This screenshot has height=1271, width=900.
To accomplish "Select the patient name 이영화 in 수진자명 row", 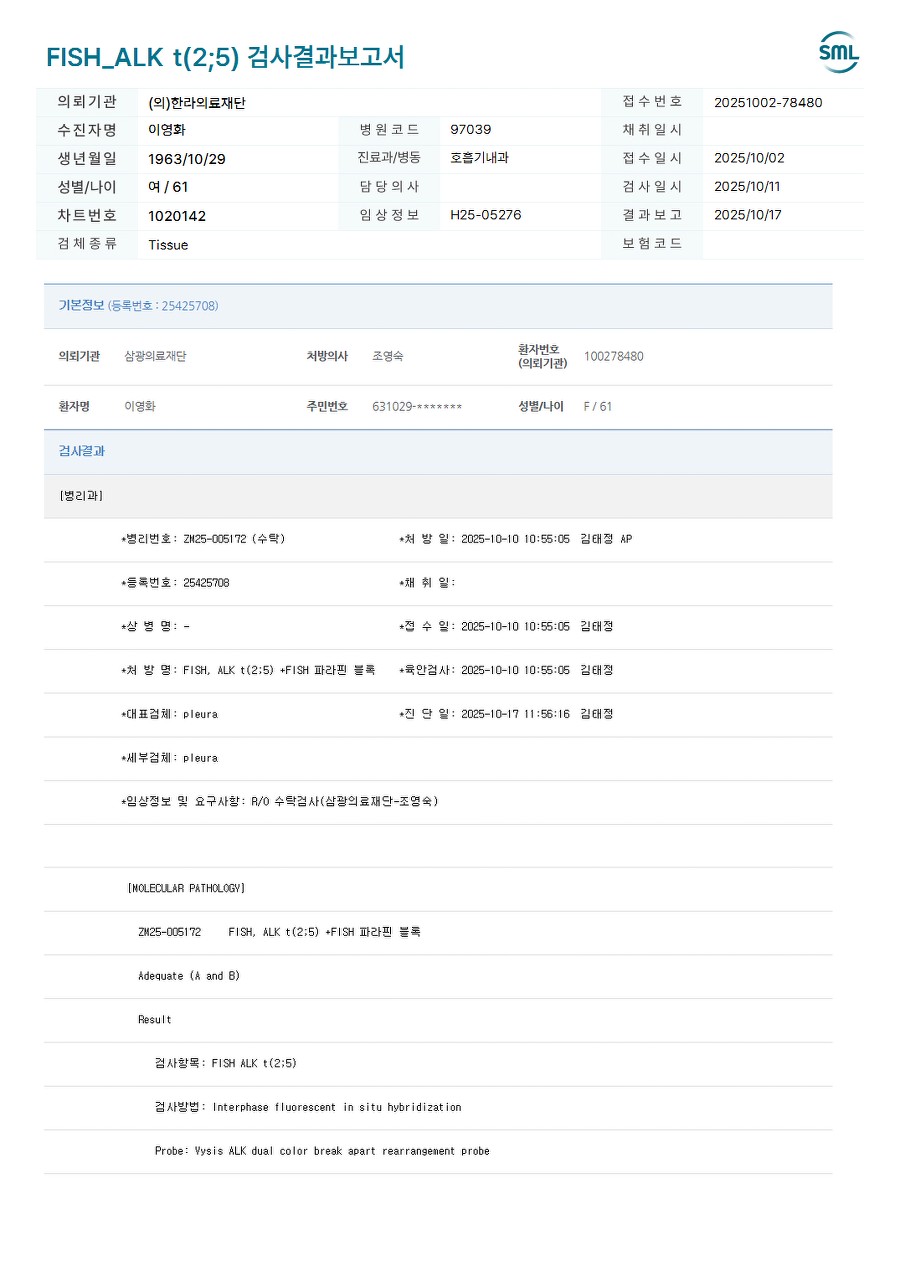I will (167, 130).
